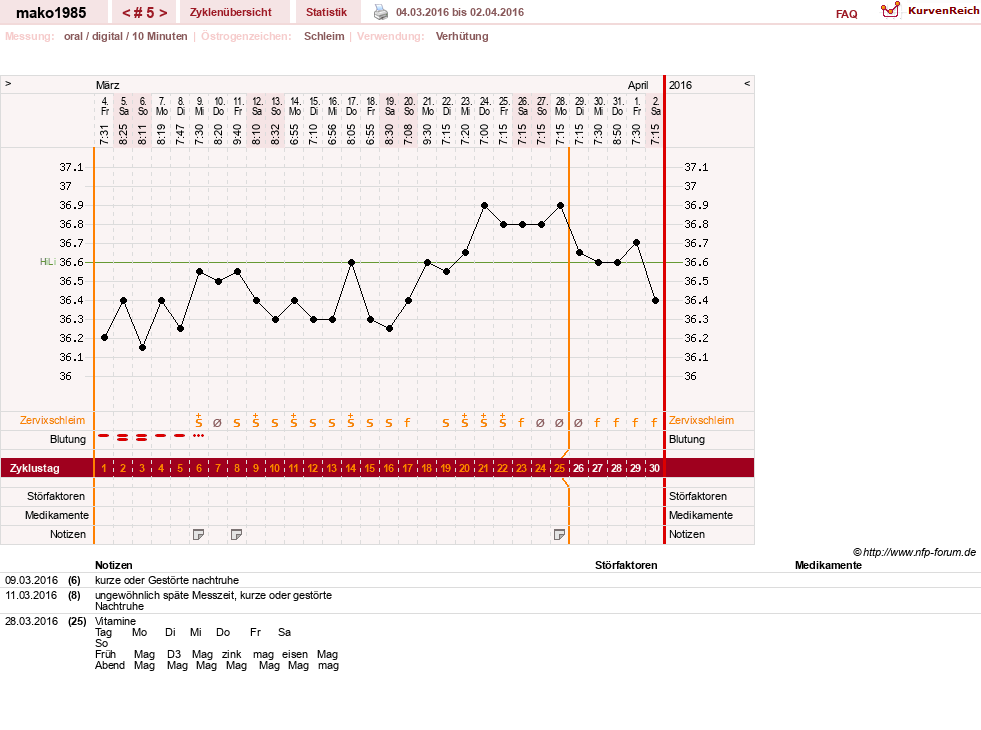Click the Medikamente column heading below the chart
This screenshot has width=981, height=730.
pos(828,565)
